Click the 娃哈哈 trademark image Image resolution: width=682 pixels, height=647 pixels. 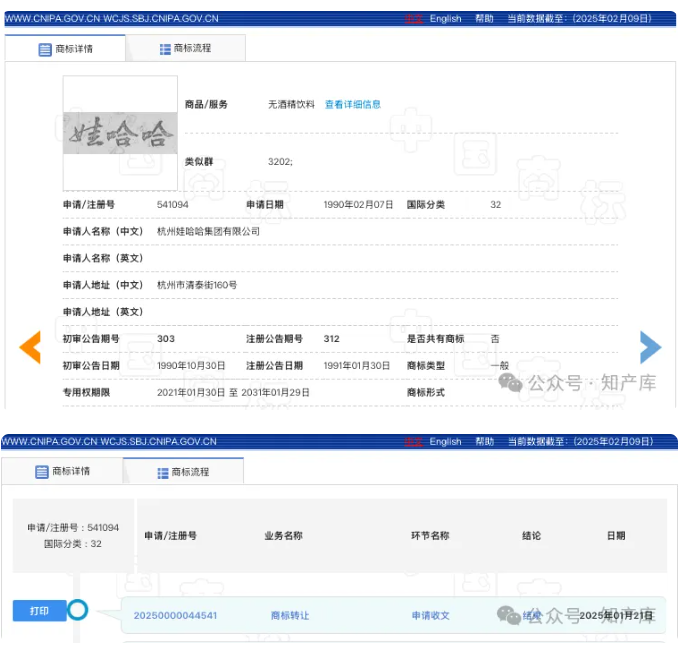tap(120, 133)
